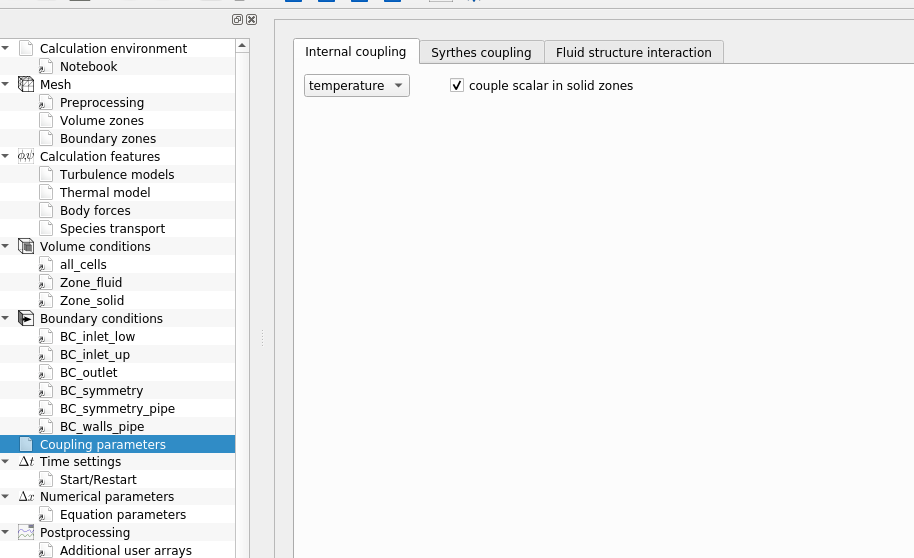Collapse the Volume conditions tree branch
This screenshot has width=914, height=558.
click(x=6, y=247)
